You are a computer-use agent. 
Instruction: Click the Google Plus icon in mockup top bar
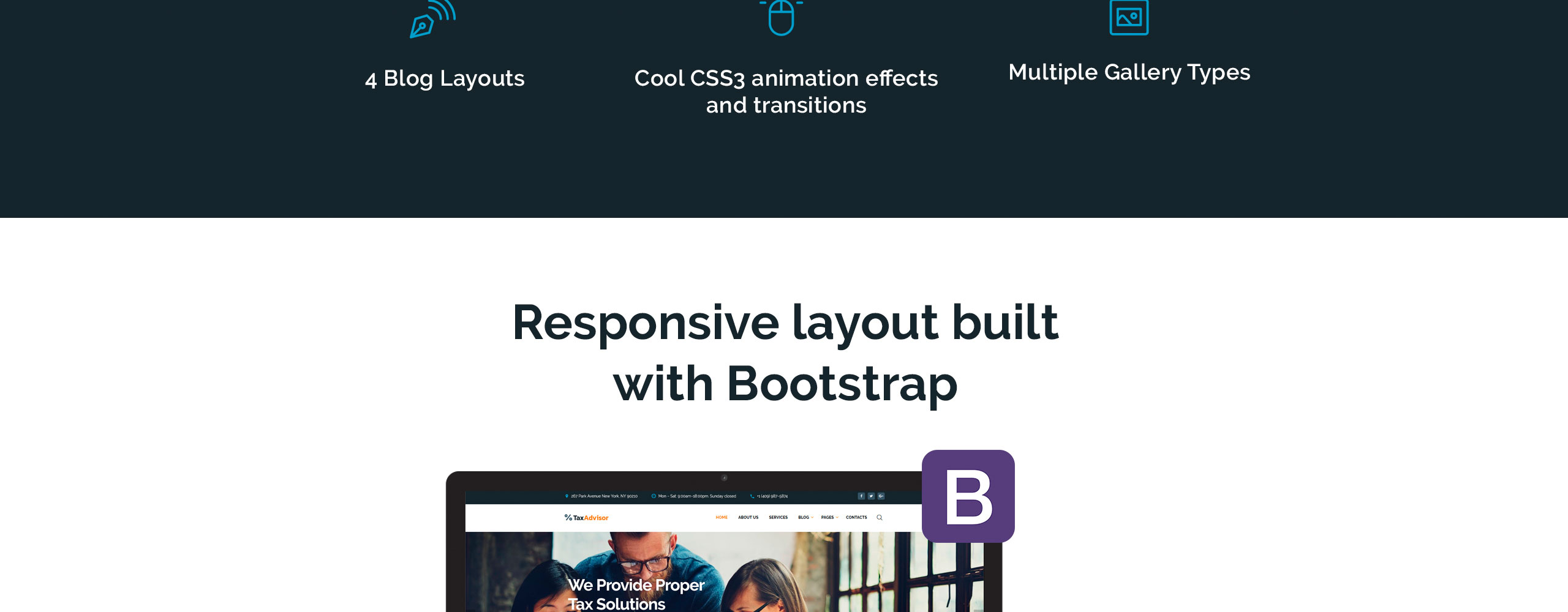(x=881, y=496)
